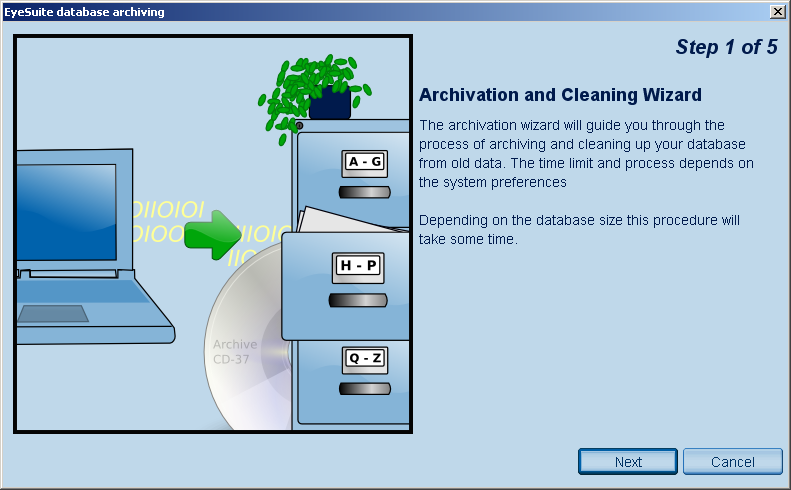This screenshot has width=791, height=490.
Task: Click the yellow binary digits beside the laptop
Action: [x=165, y=222]
